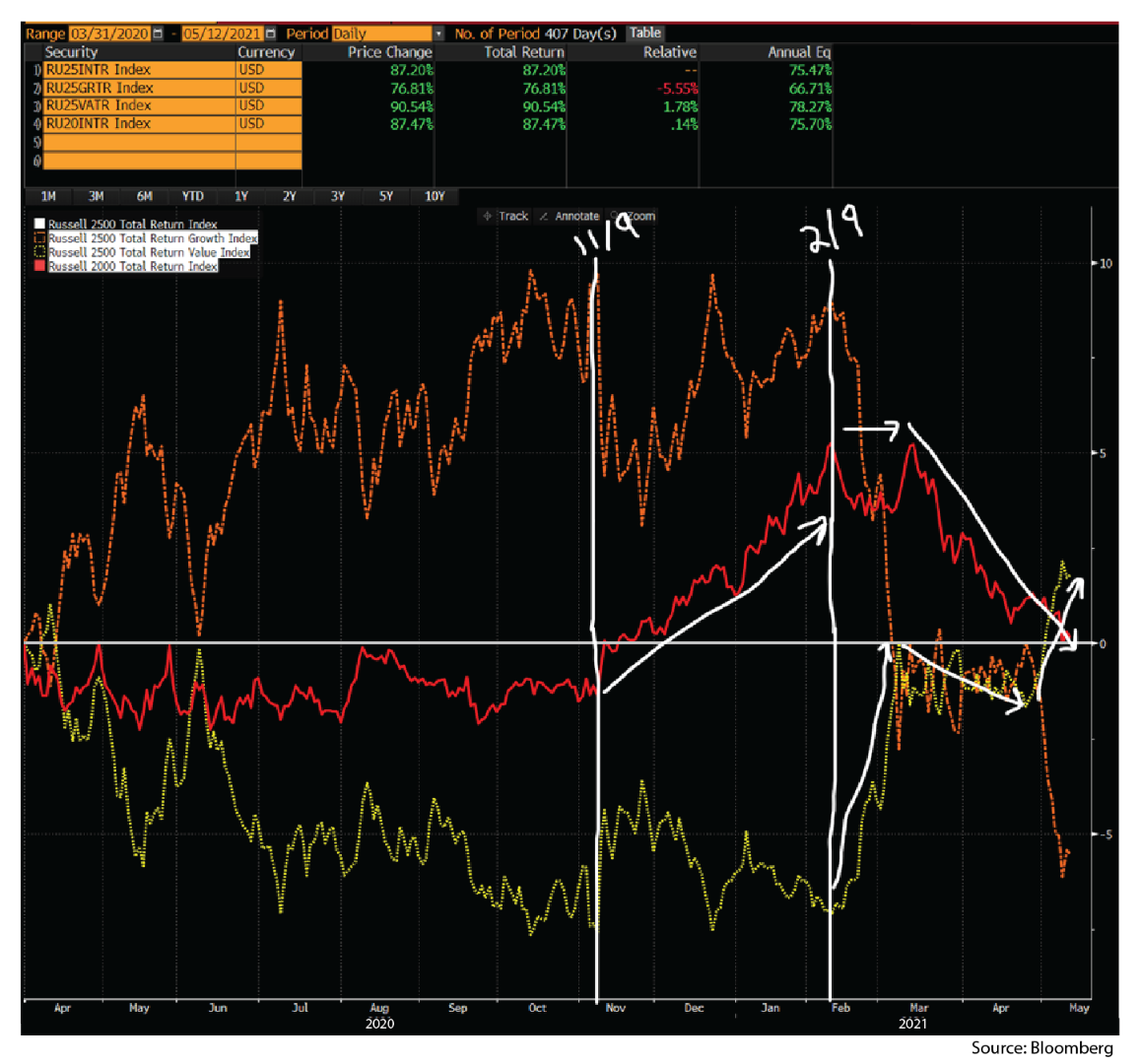Click the USD currency cell for RU20INTR
Screen dimensions: 1141x1064
point(268,124)
